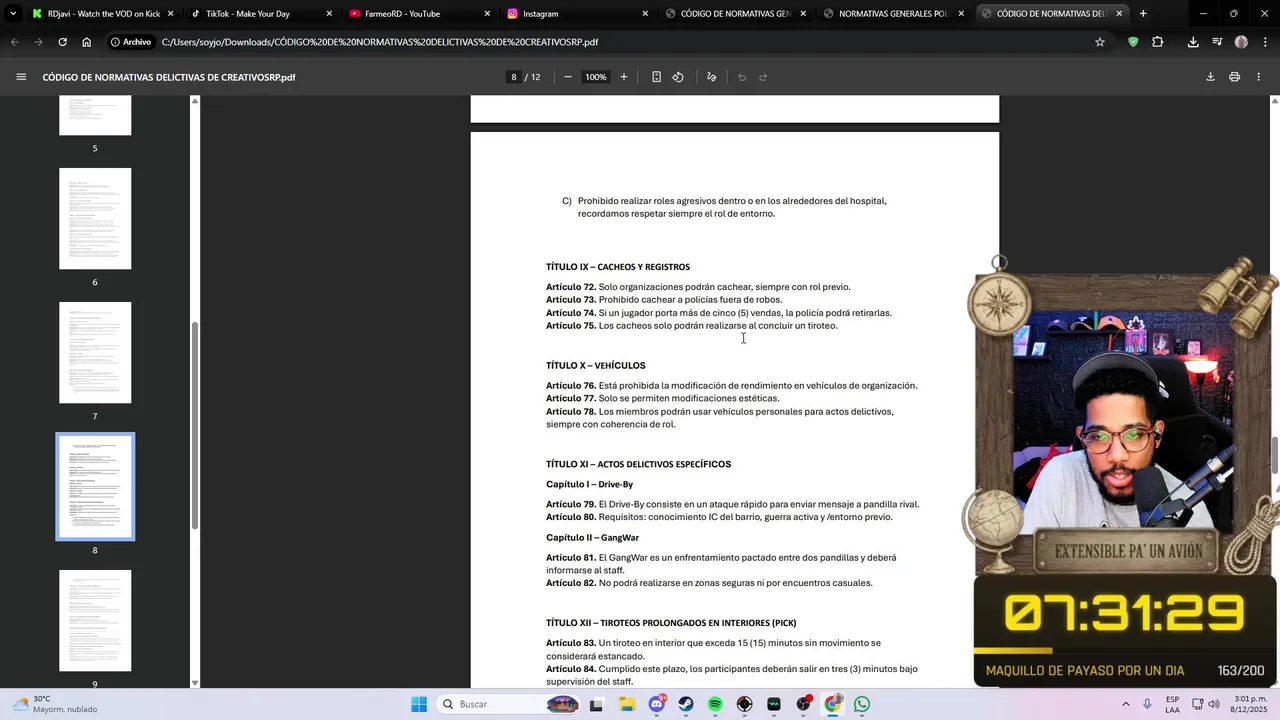Navigate back in browser history

14,42
